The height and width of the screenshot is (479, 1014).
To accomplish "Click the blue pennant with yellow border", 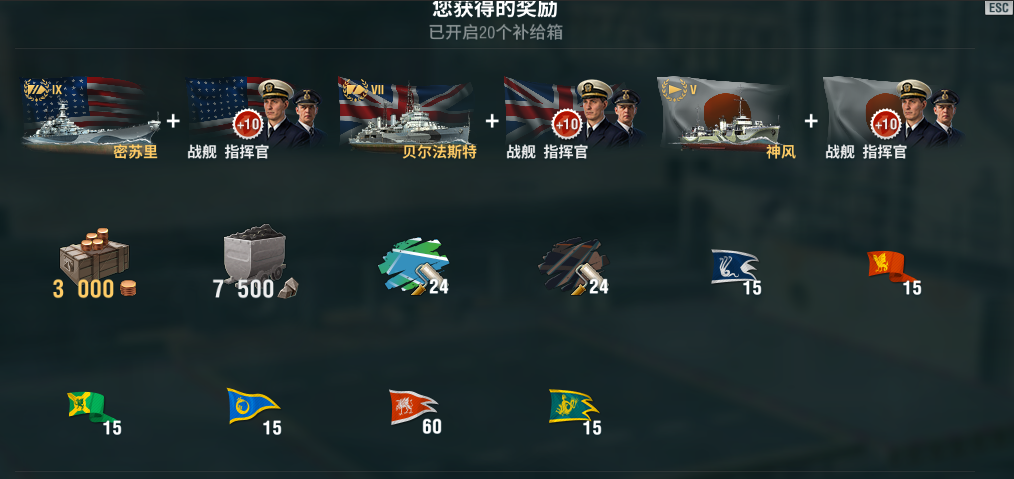I will click(254, 411).
